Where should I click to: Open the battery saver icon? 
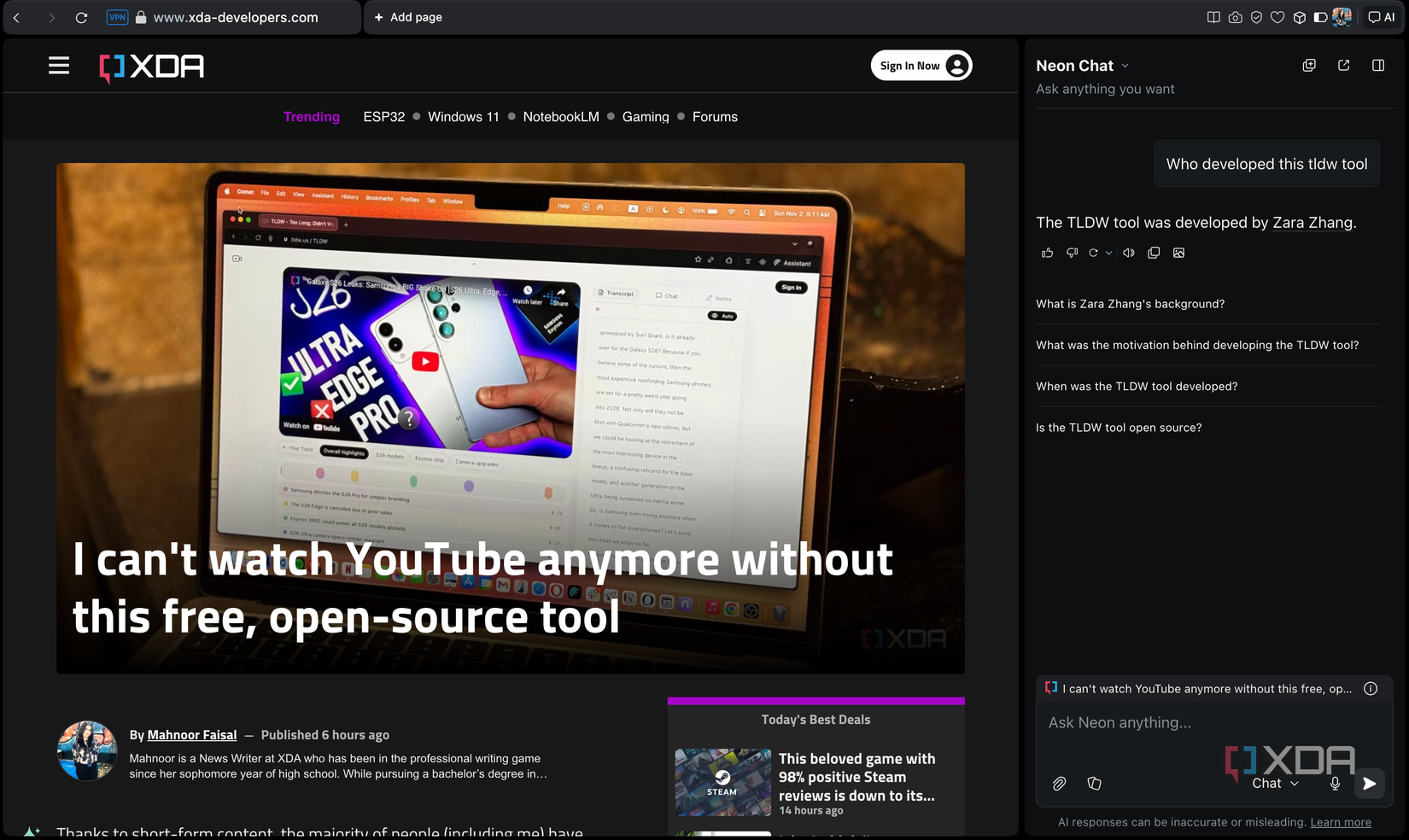pos(1320,17)
